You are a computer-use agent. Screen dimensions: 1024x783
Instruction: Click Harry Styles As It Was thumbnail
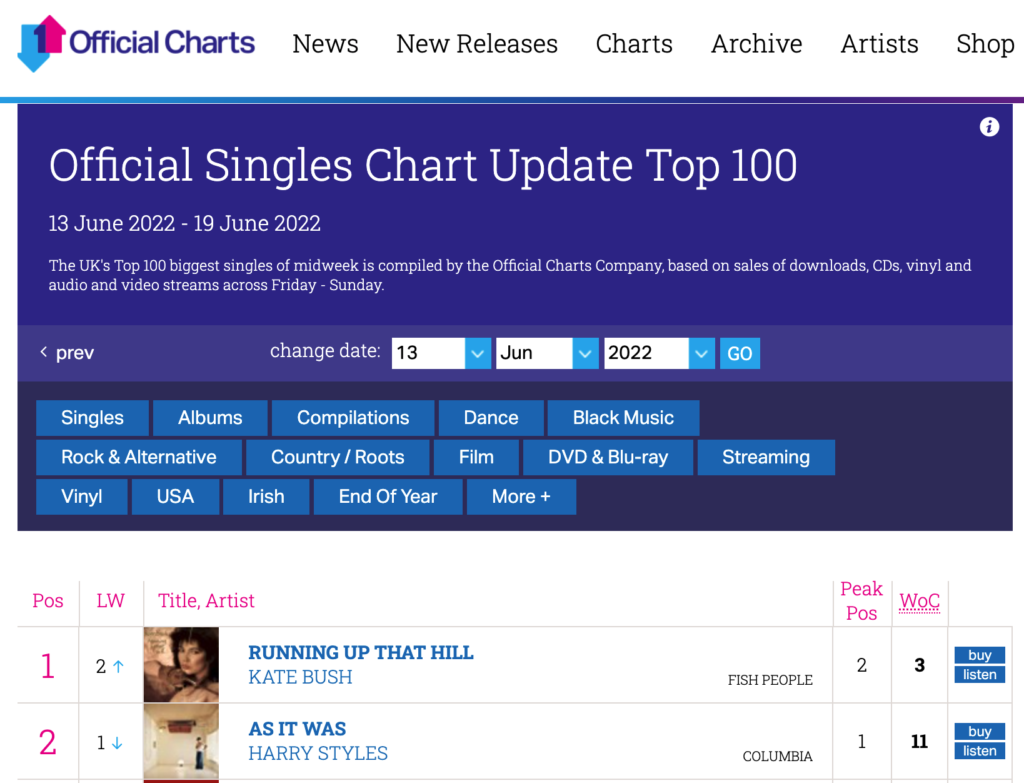pyautogui.click(x=182, y=741)
